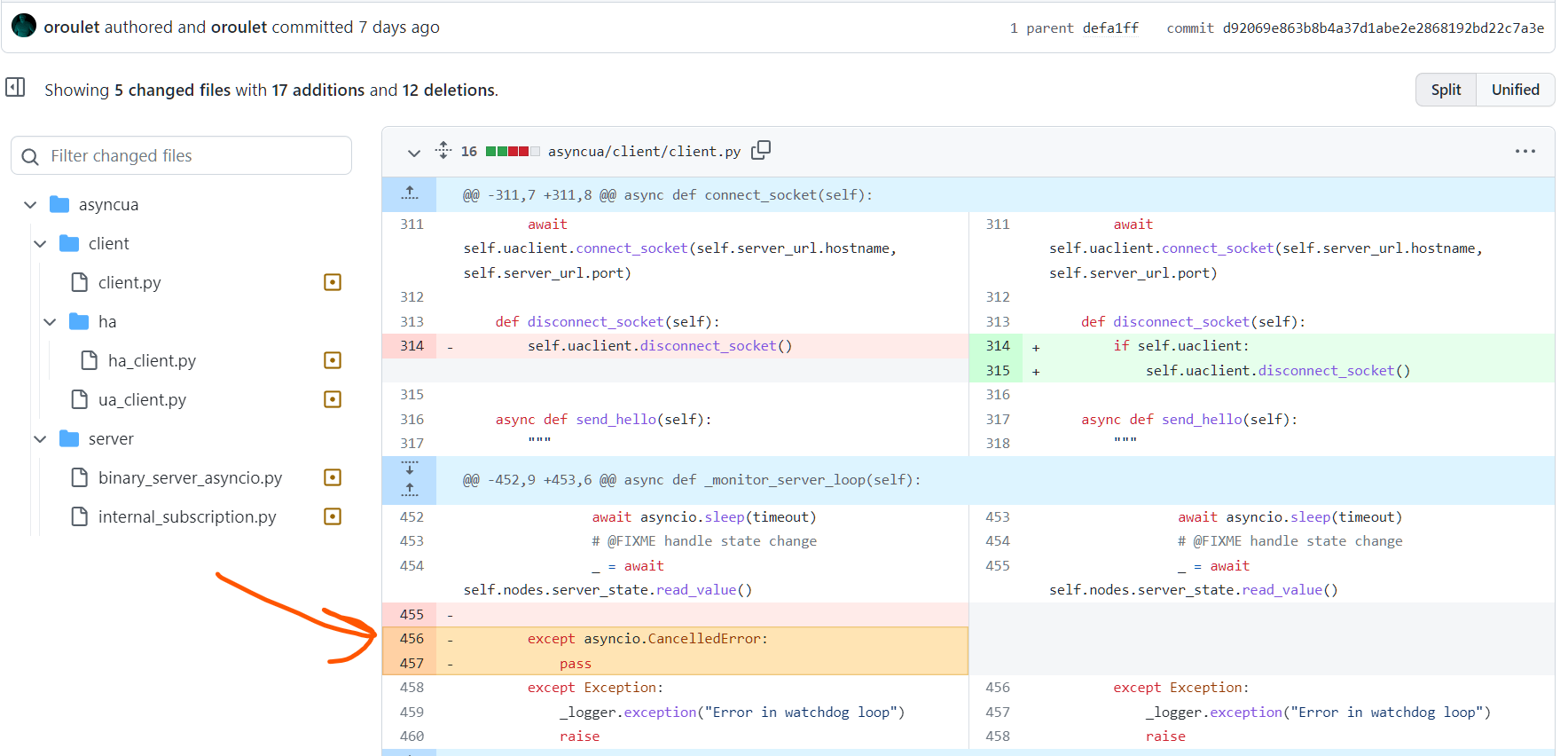This screenshot has height=756, width=1568.
Task: Click the full commit hash d92069e863...
Action: pyautogui.click(x=1383, y=28)
